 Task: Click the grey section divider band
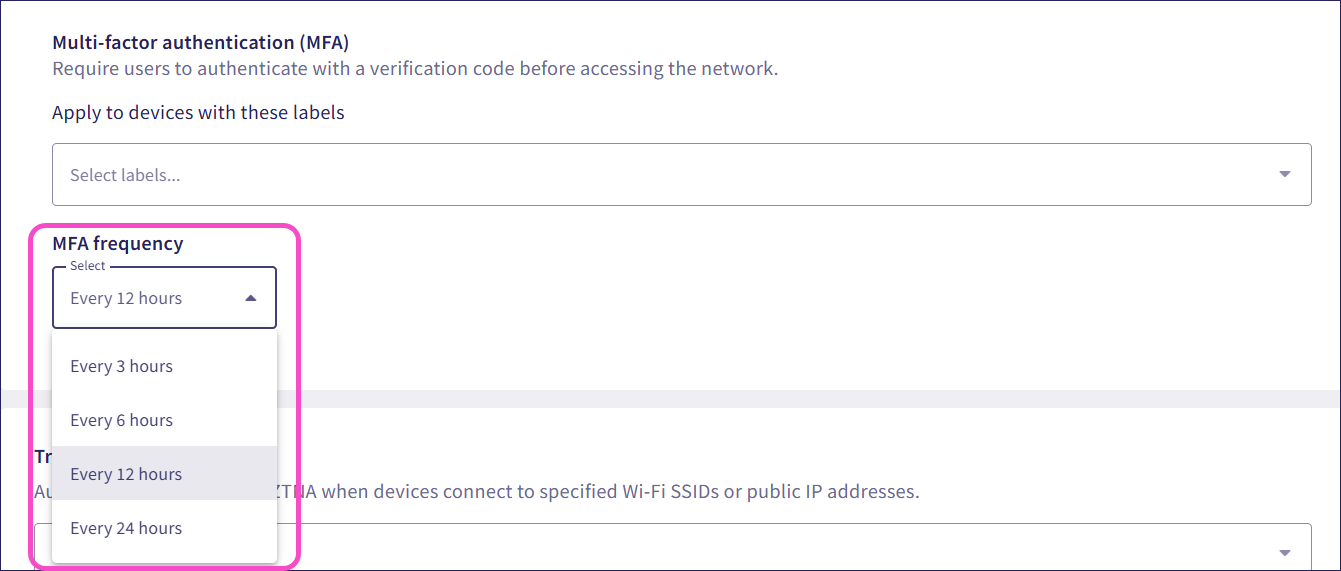[x=800, y=399]
